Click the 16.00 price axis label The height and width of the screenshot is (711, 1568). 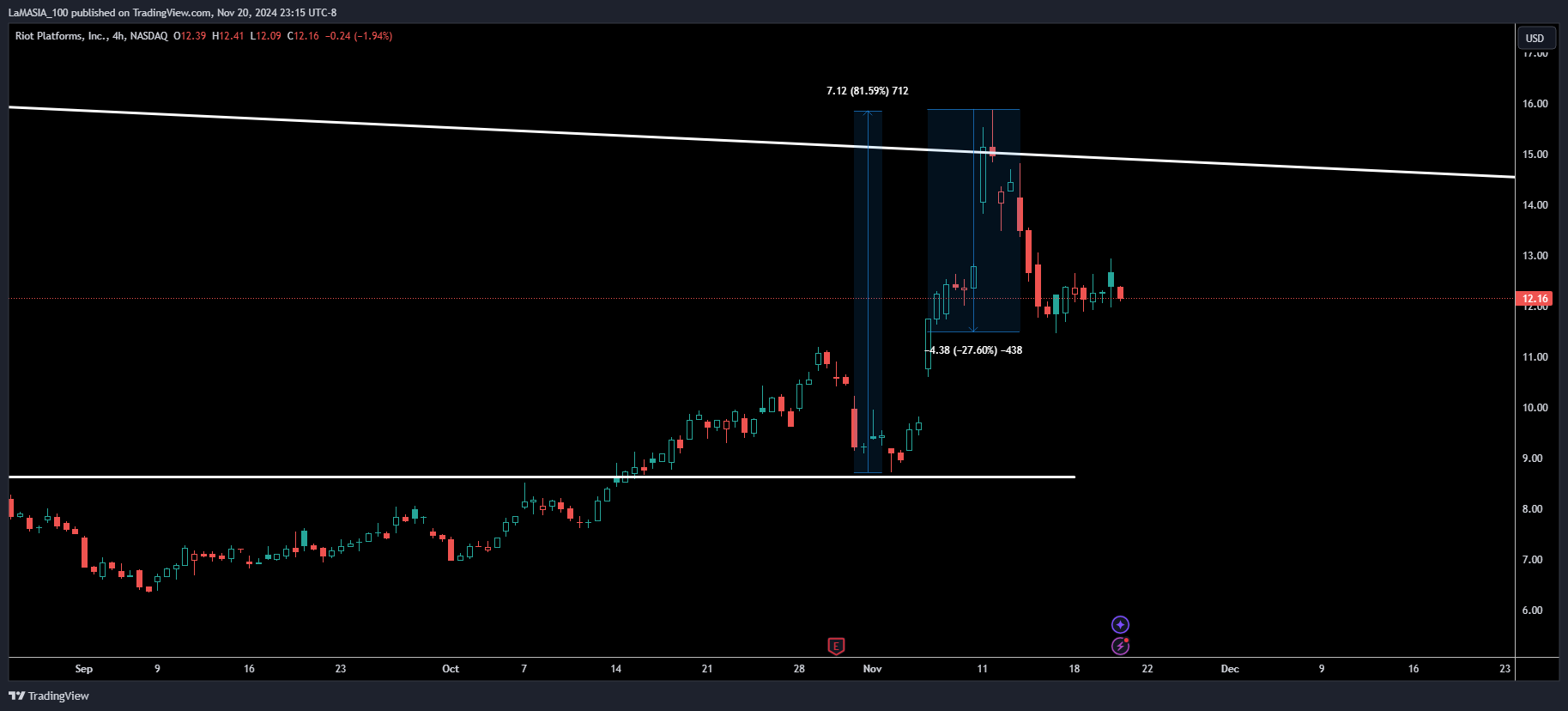click(1535, 104)
